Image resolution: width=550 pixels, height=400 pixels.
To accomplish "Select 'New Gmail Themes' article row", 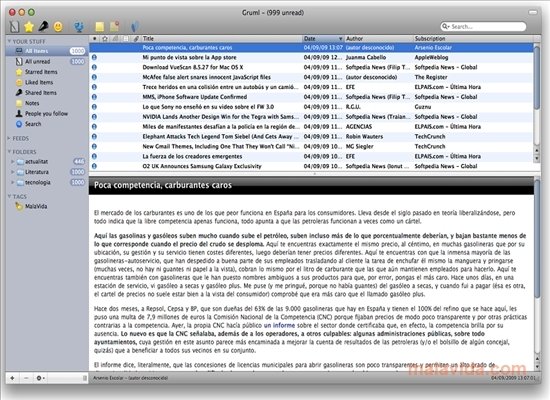I will [x=311, y=146].
